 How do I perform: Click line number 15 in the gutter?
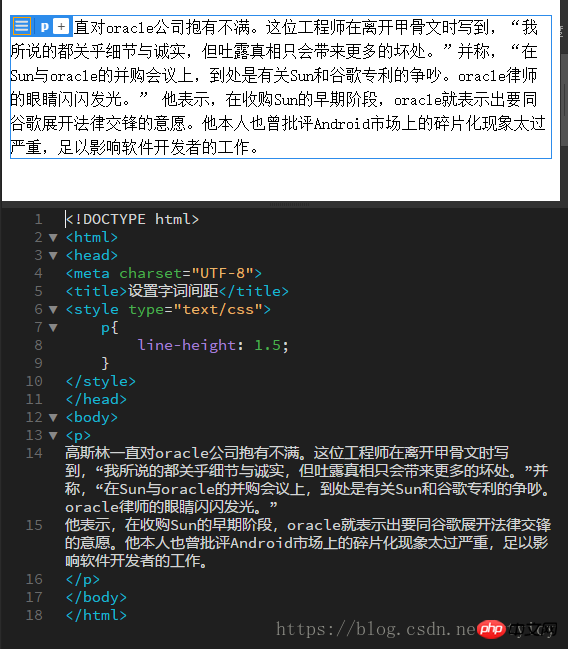click(34, 525)
